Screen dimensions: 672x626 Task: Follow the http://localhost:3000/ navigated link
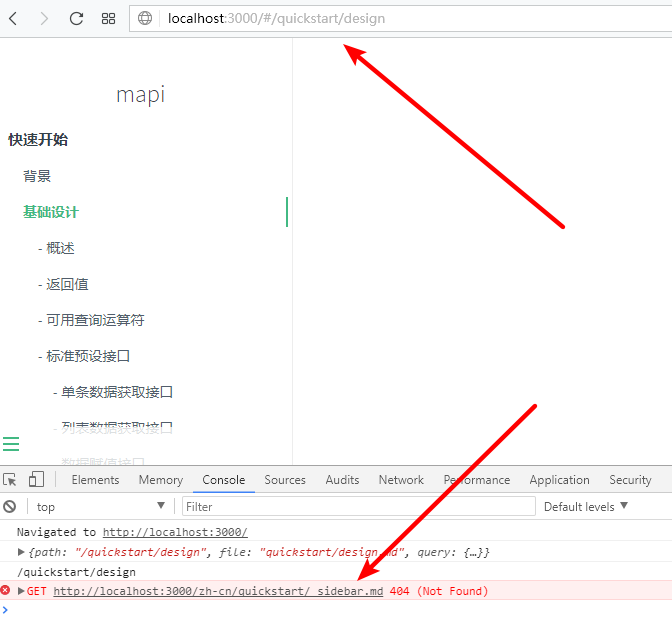click(x=175, y=532)
